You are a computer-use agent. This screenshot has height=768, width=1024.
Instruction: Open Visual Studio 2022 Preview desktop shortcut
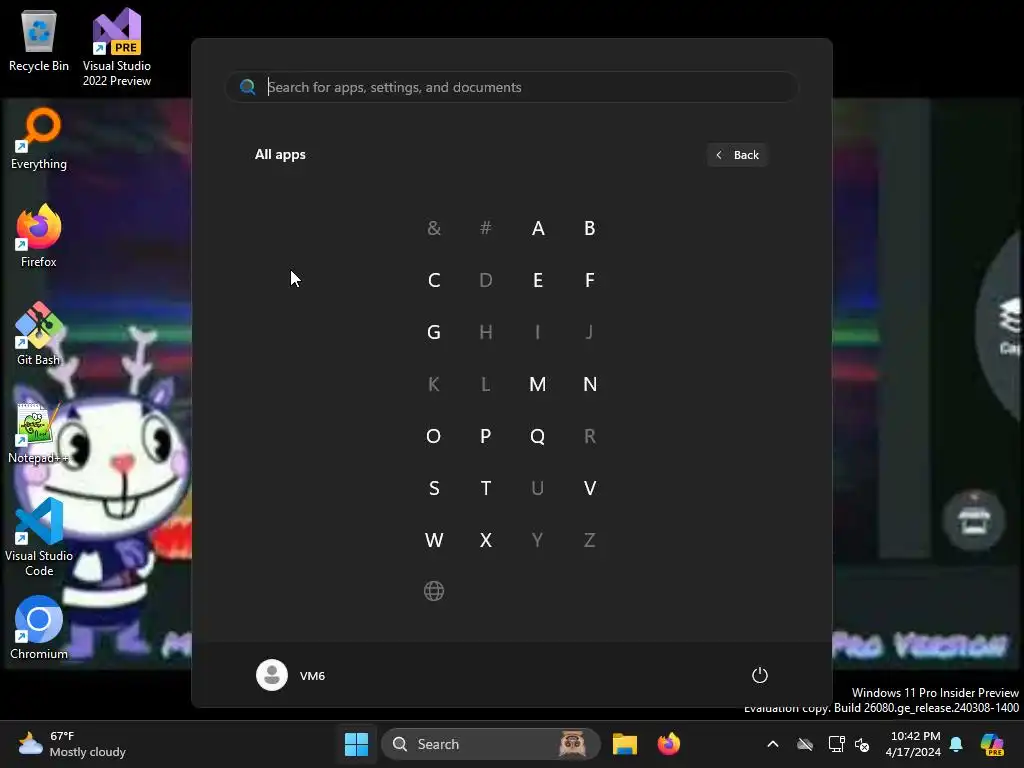coord(117,47)
